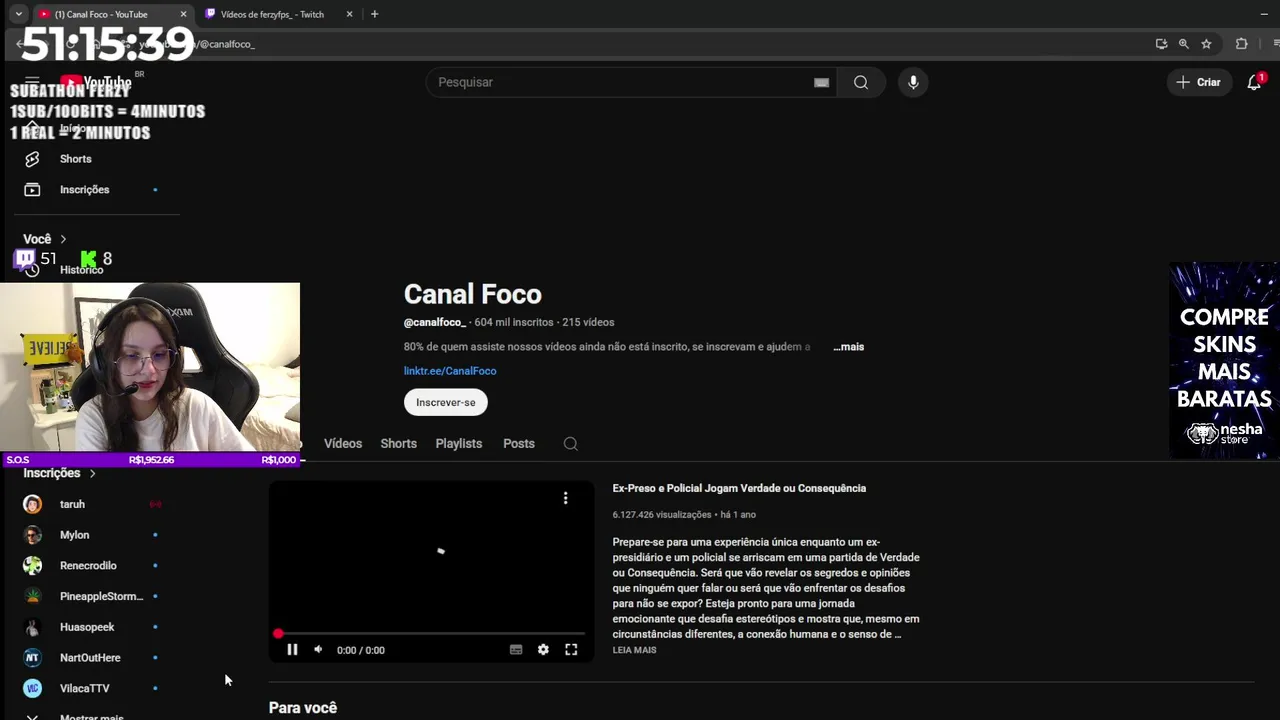Open the tab search dropdown arrow
This screenshot has width=1280, height=720.
pyautogui.click(x=18, y=14)
